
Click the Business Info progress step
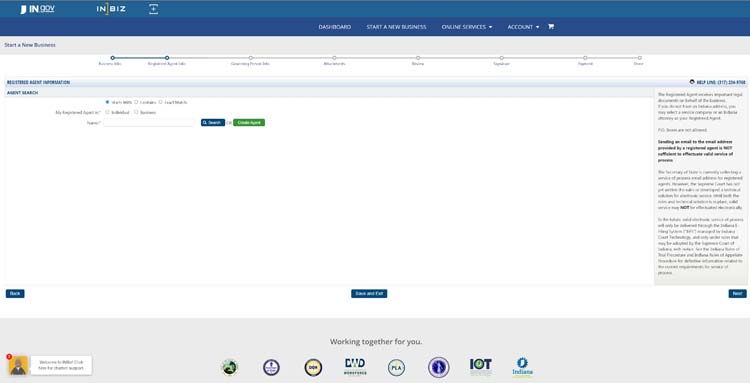[112, 58]
